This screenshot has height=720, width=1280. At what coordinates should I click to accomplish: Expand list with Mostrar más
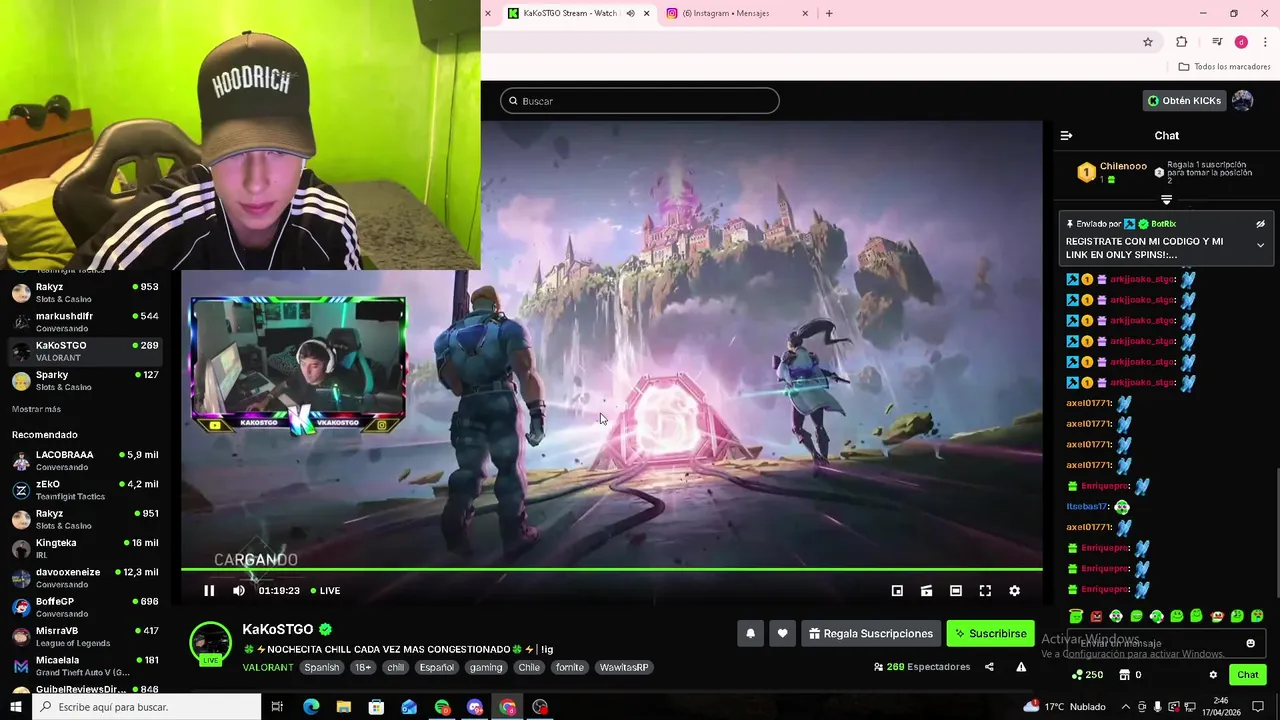(36, 409)
